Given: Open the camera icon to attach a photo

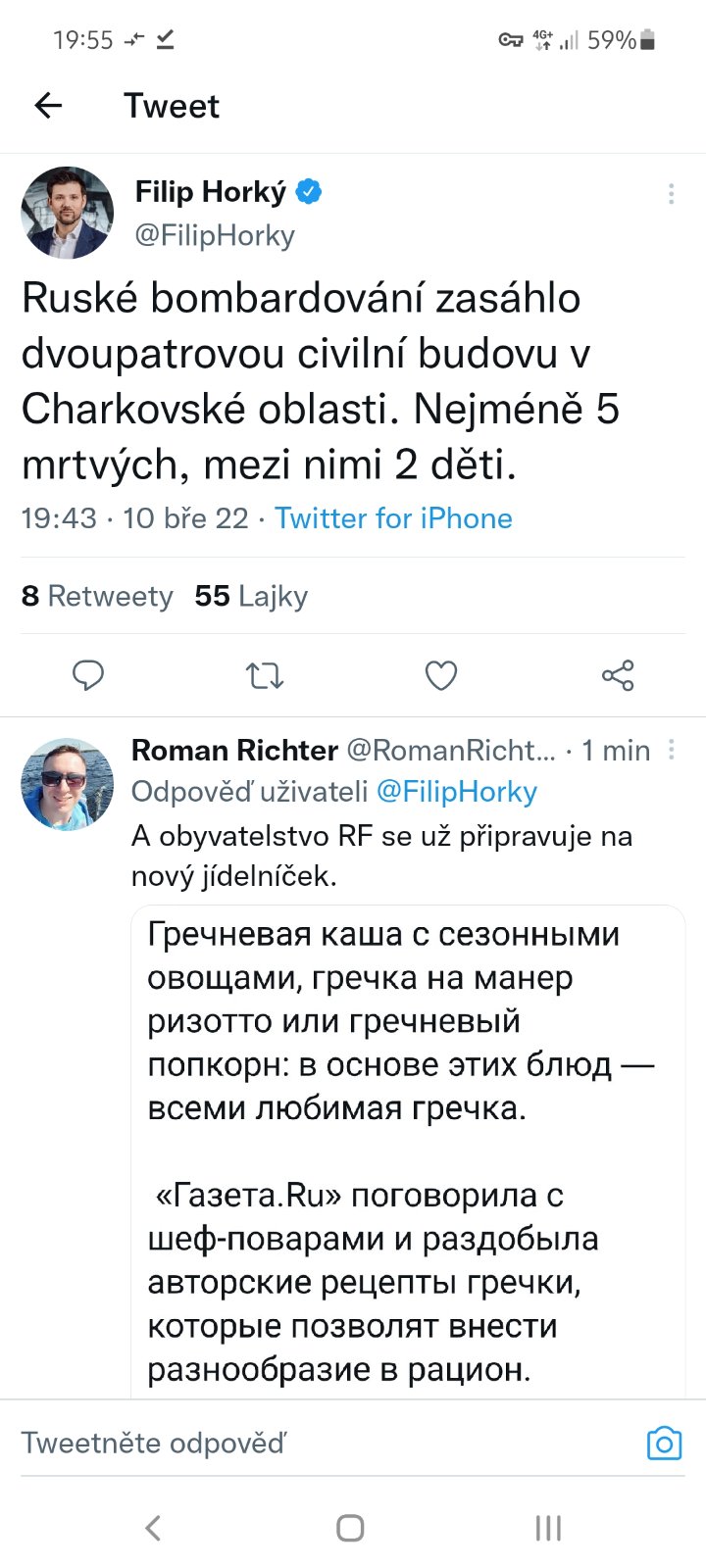Looking at the screenshot, I should tap(664, 1443).
